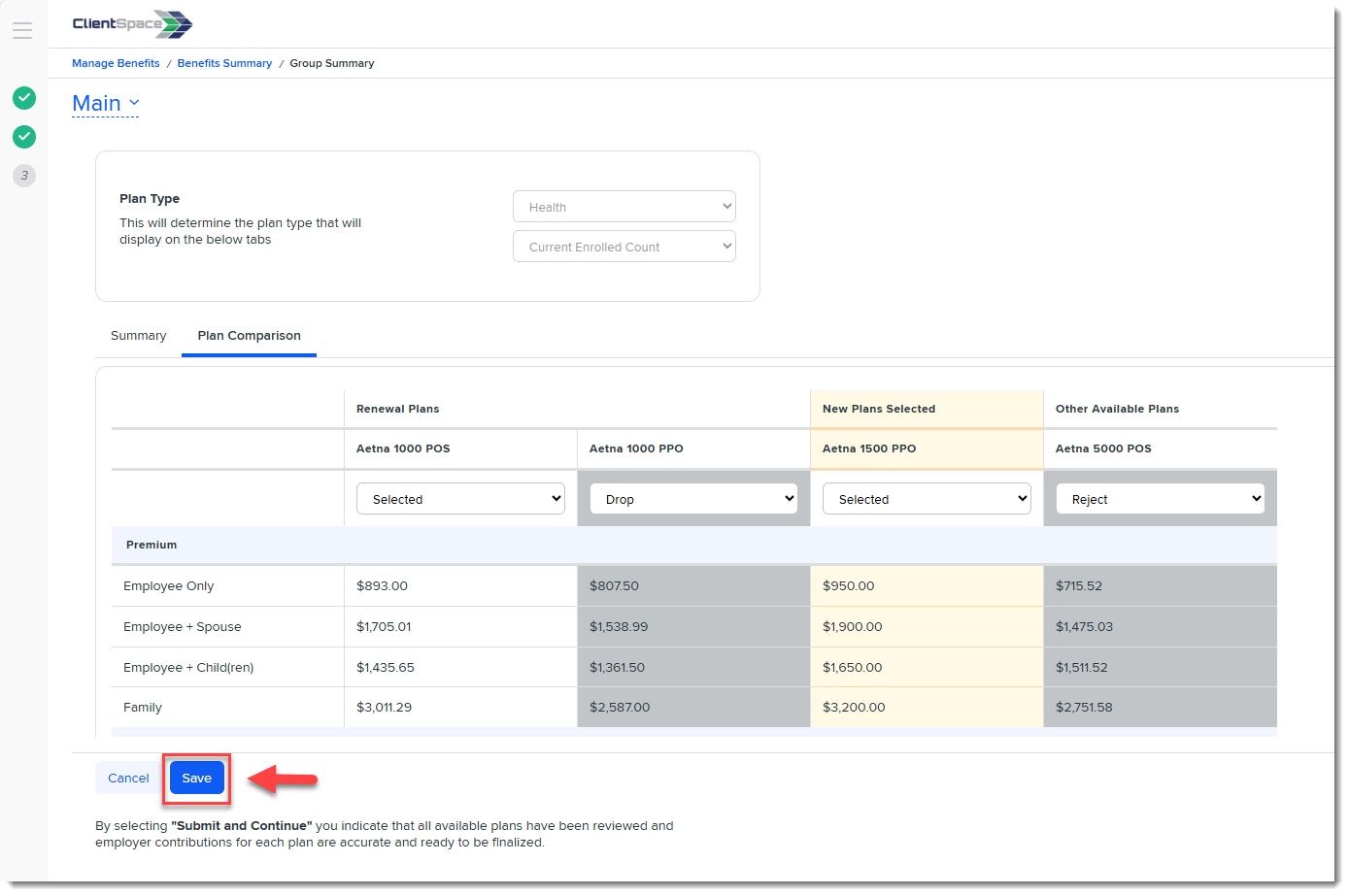1349x896 pixels.
Task: Click $1,435.65 premium cell
Action: [x=461, y=668]
